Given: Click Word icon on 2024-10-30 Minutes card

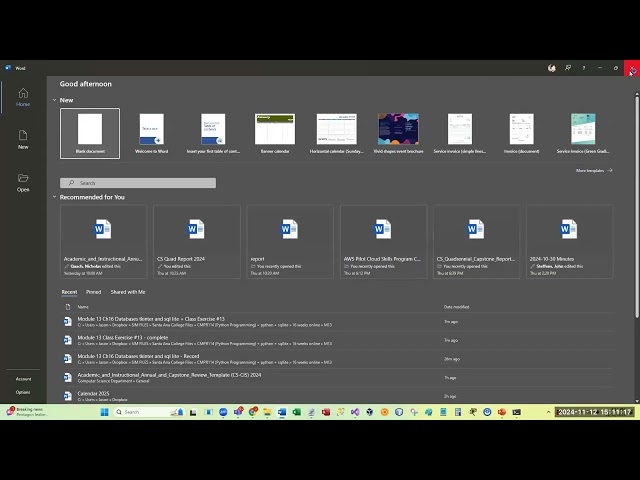Looking at the screenshot, I should pos(569,229).
